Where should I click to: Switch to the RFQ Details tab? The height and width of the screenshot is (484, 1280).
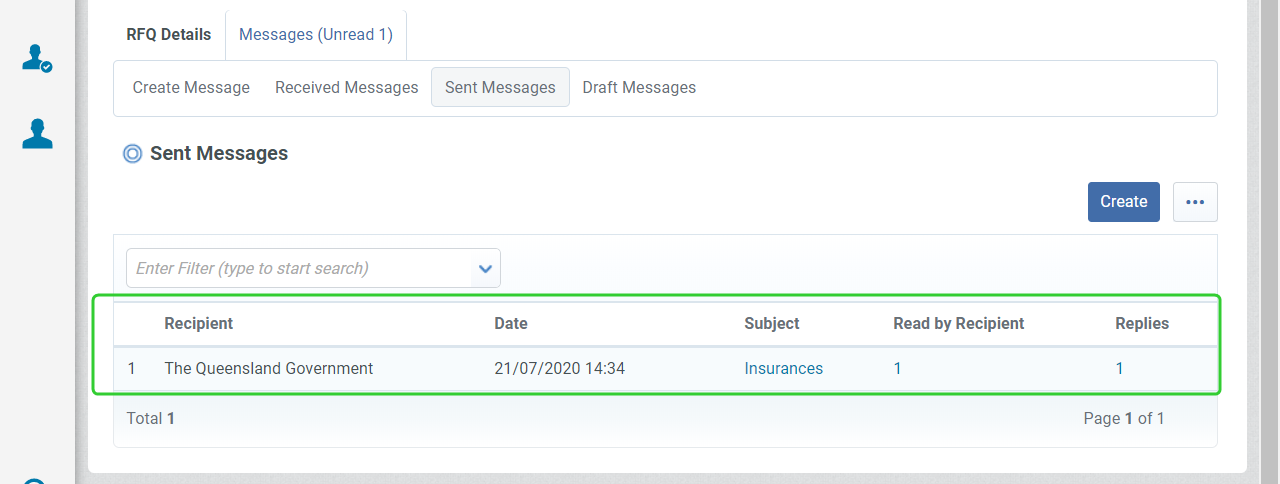[169, 35]
